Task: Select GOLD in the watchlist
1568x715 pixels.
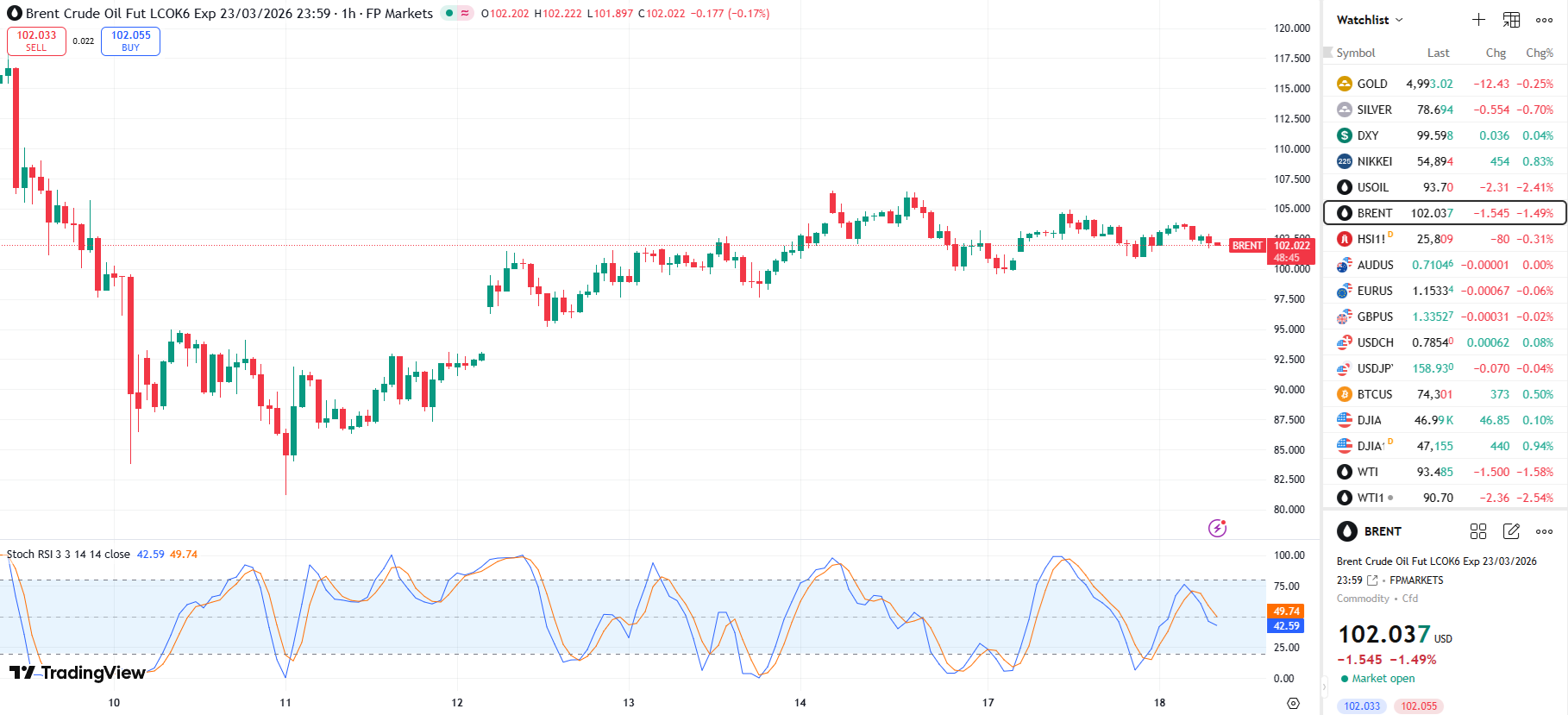Action: [x=1371, y=84]
